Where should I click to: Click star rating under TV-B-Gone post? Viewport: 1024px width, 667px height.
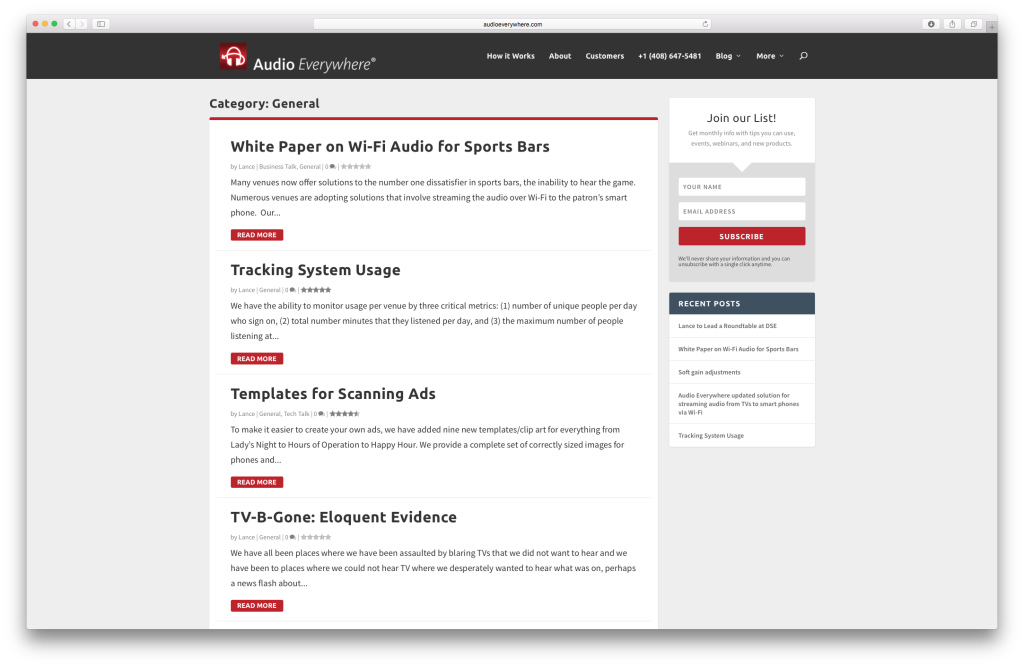click(x=315, y=537)
